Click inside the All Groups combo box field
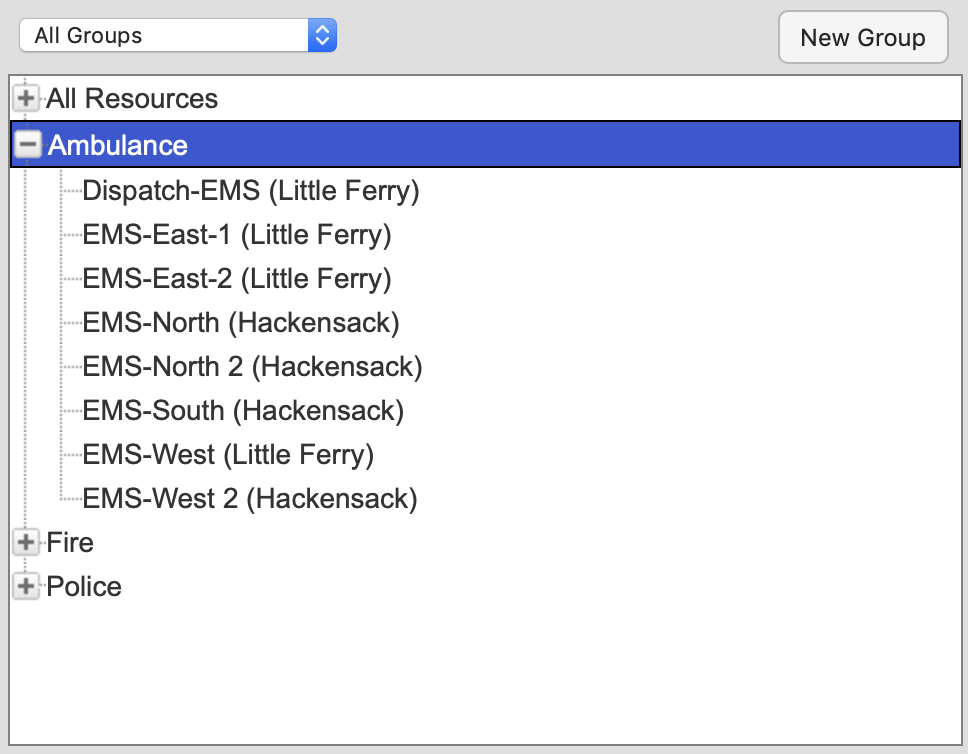Image resolution: width=968 pixels, height=754 pixels. [x=160, y=35]
